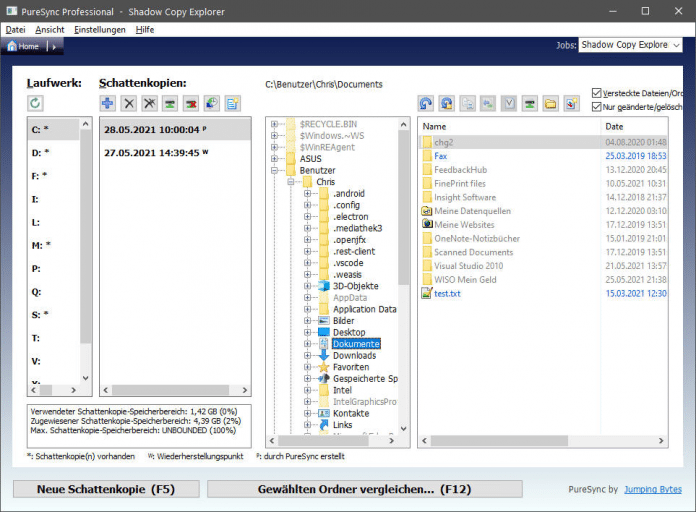Expand the $RECYCLE.BIN tree node
The image size is (696, 512).
(274, 124)
